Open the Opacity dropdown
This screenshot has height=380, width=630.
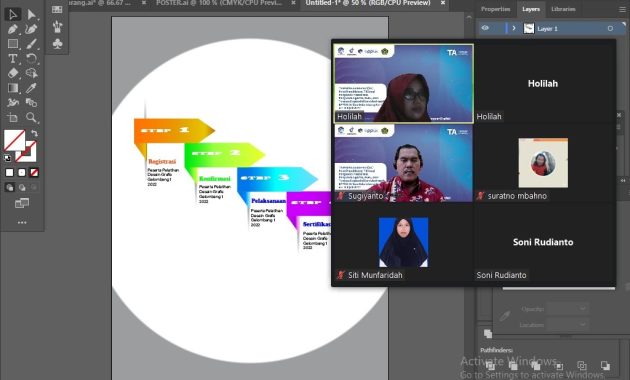(x=567, y=309)
